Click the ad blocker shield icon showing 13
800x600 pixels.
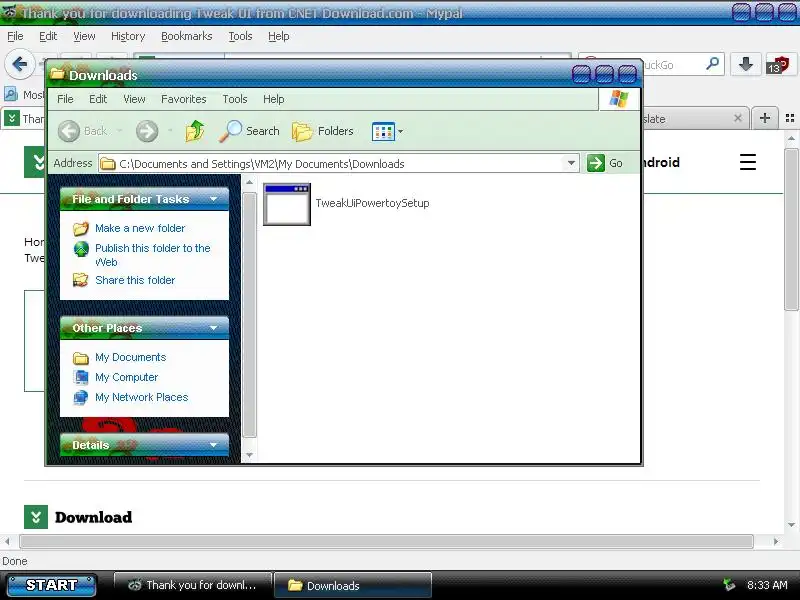pos(778,65)
